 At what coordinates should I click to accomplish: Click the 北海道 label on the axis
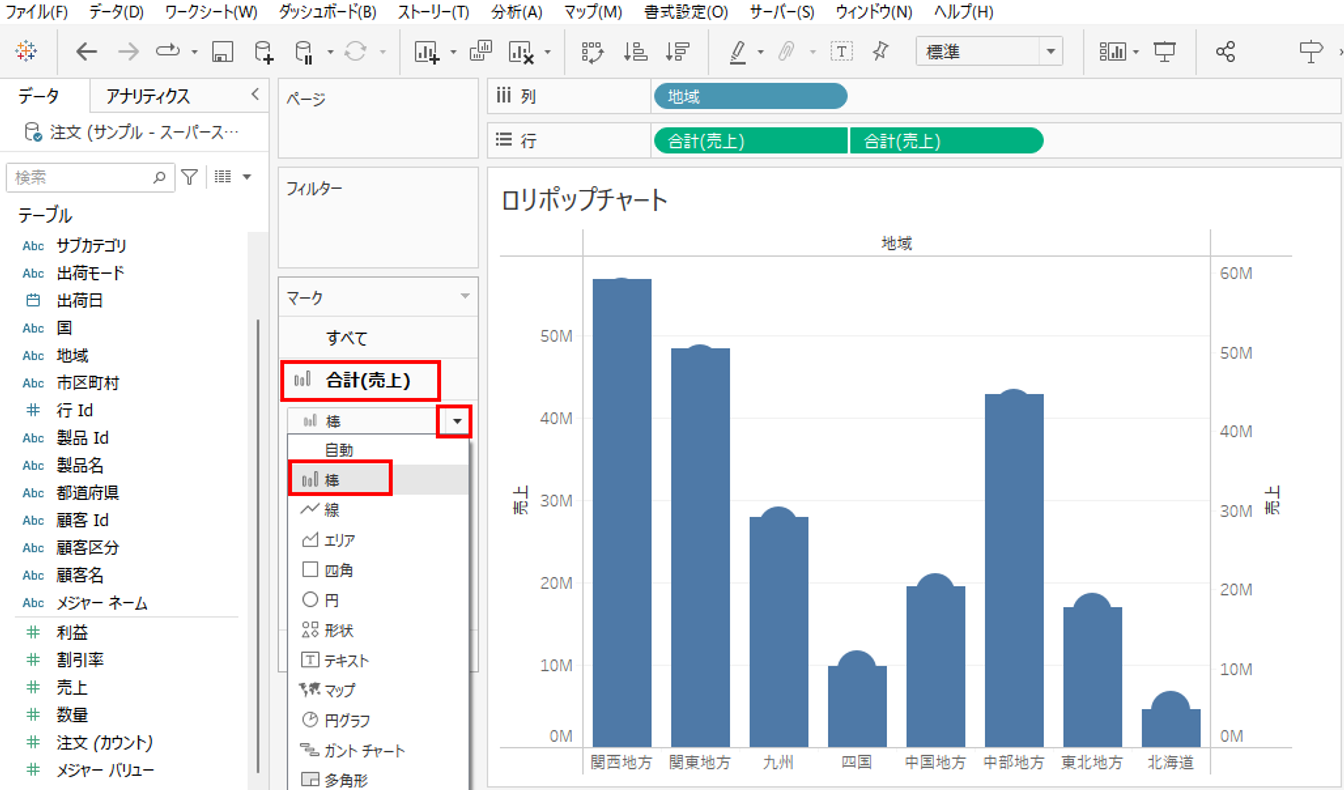(1171, 762)
